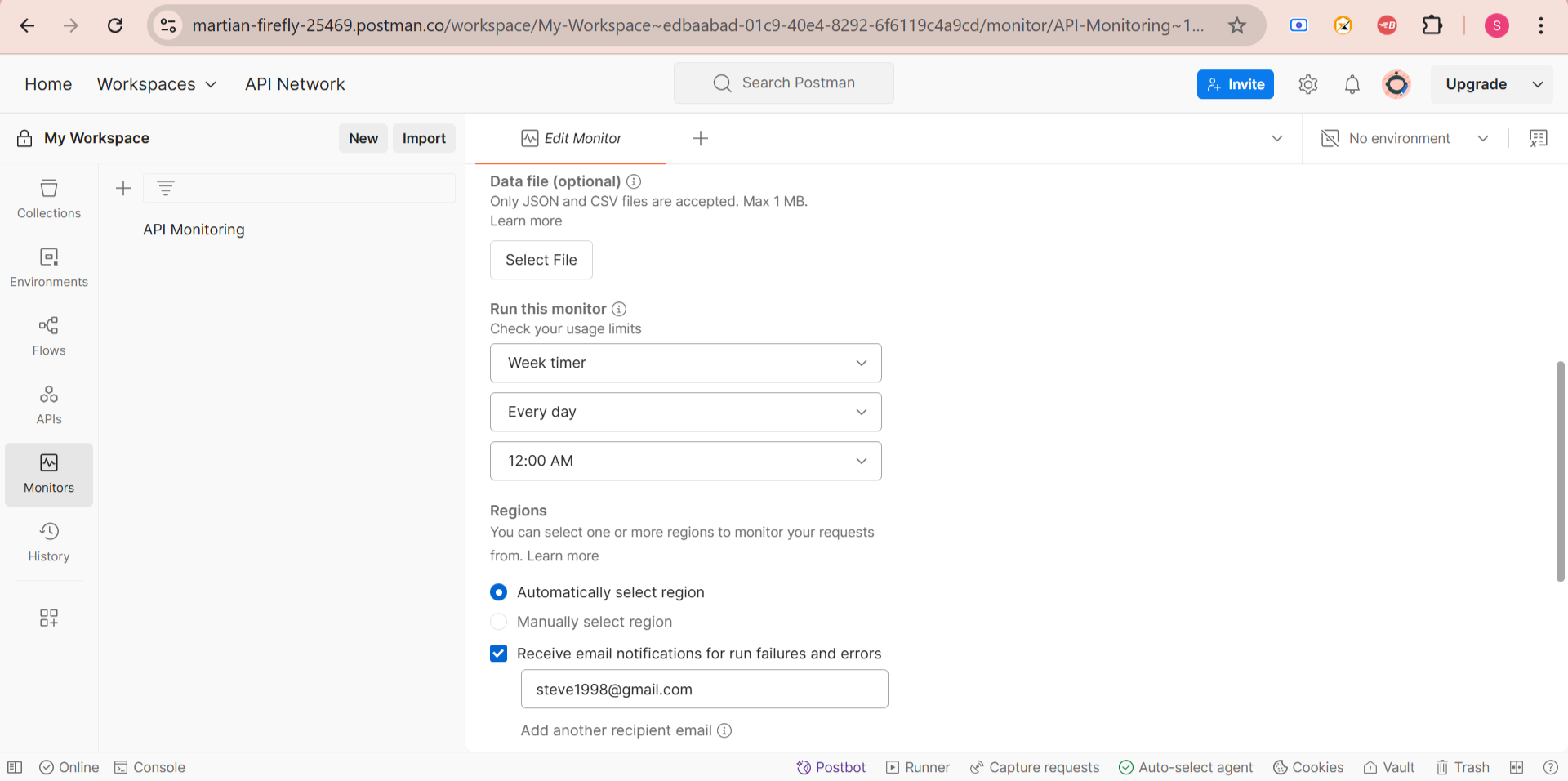The height and width of the screenshot is (781, 1568).
Task: Open Postbot in the status bar
Action: click(831, 767)
